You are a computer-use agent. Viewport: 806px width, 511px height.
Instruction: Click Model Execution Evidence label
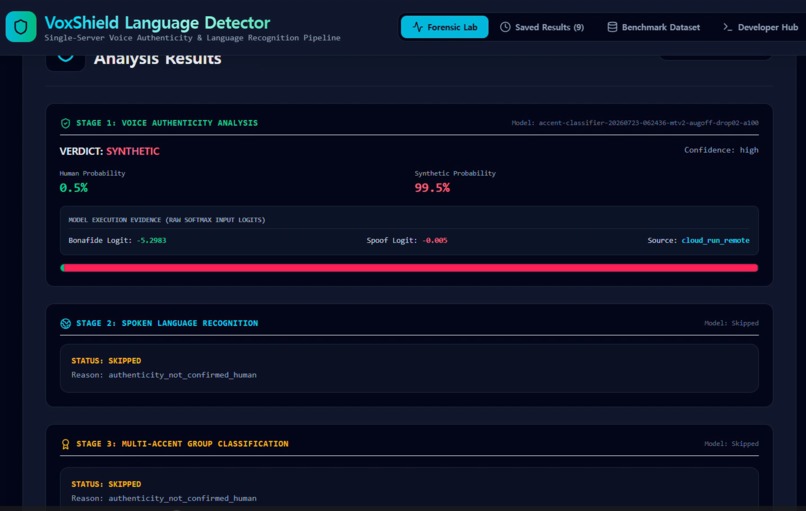coord(167,220)
